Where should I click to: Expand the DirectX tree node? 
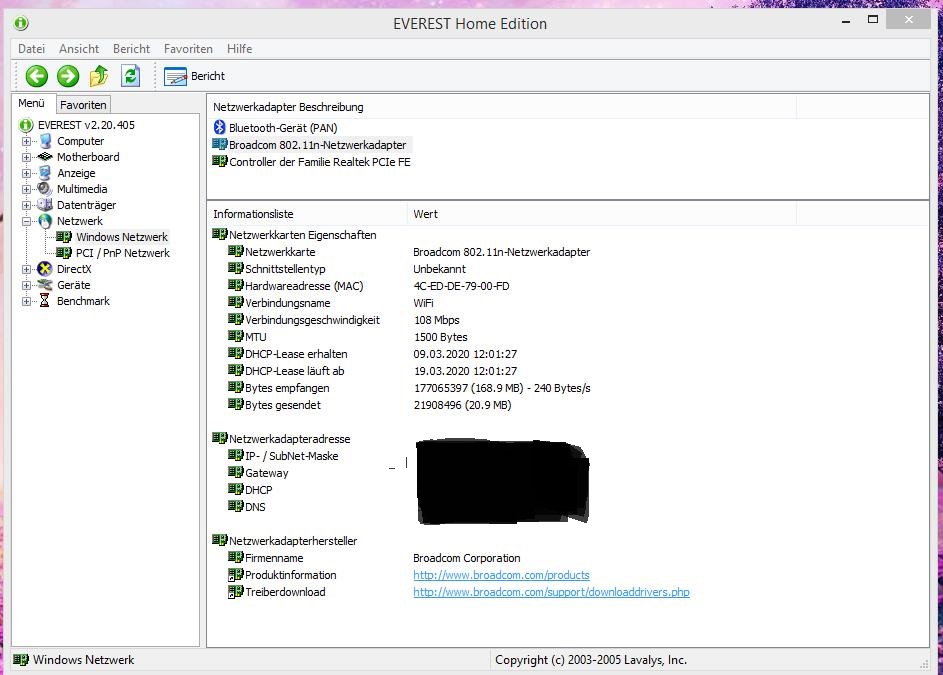(26, 270)
